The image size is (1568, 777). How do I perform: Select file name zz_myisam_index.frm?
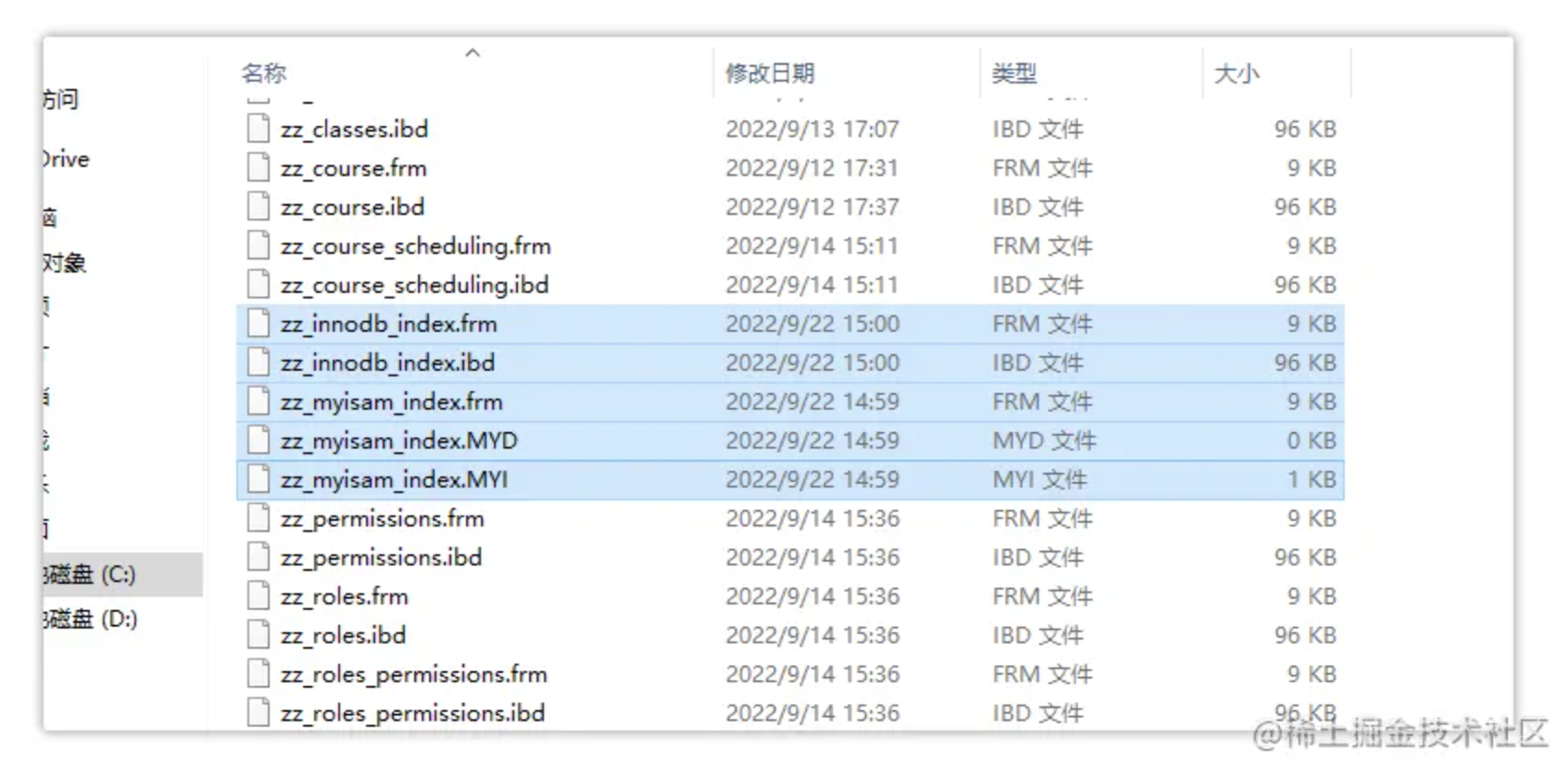coord(392,401)
